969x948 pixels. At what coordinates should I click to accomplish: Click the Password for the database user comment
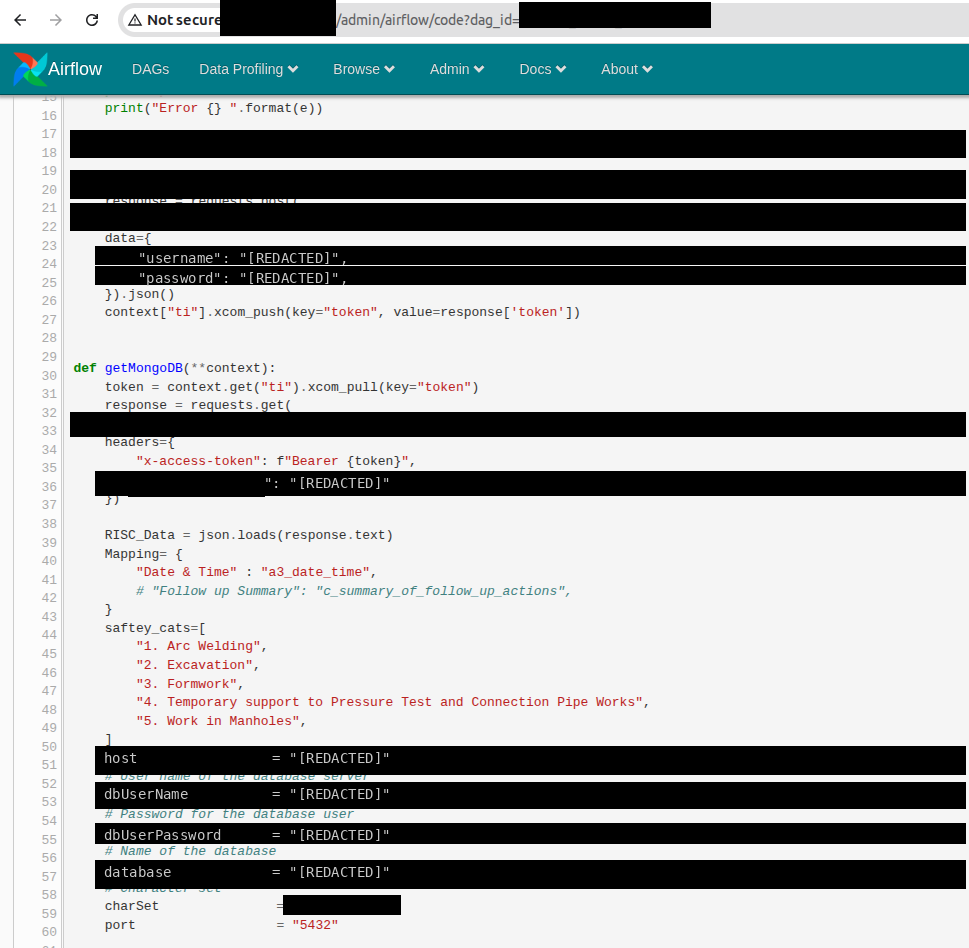(x=229, y=815)
